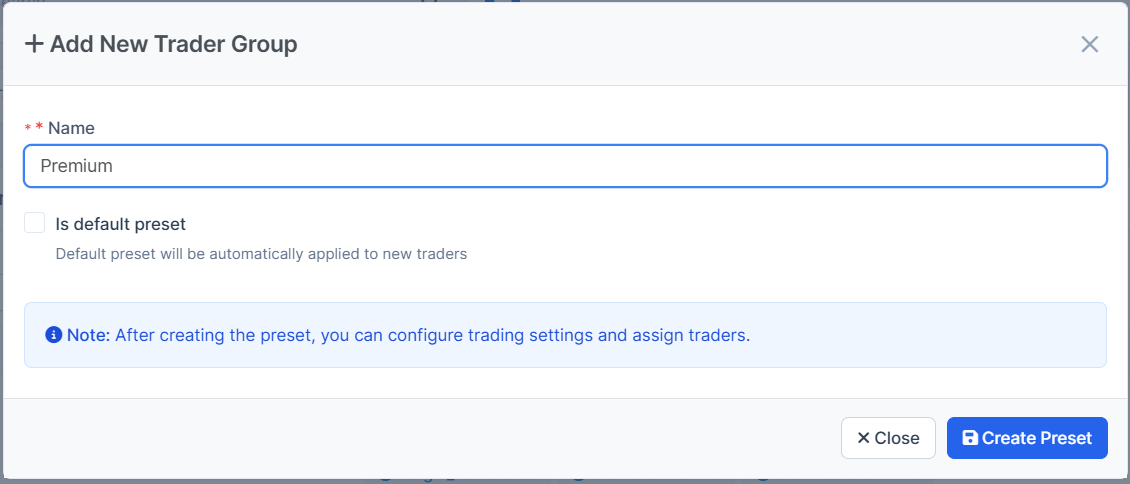1130x484 pixels.
Task: Dismiss the dialog with the top-right X icon
Action: pyautogui.click(x=1089, y=44)
